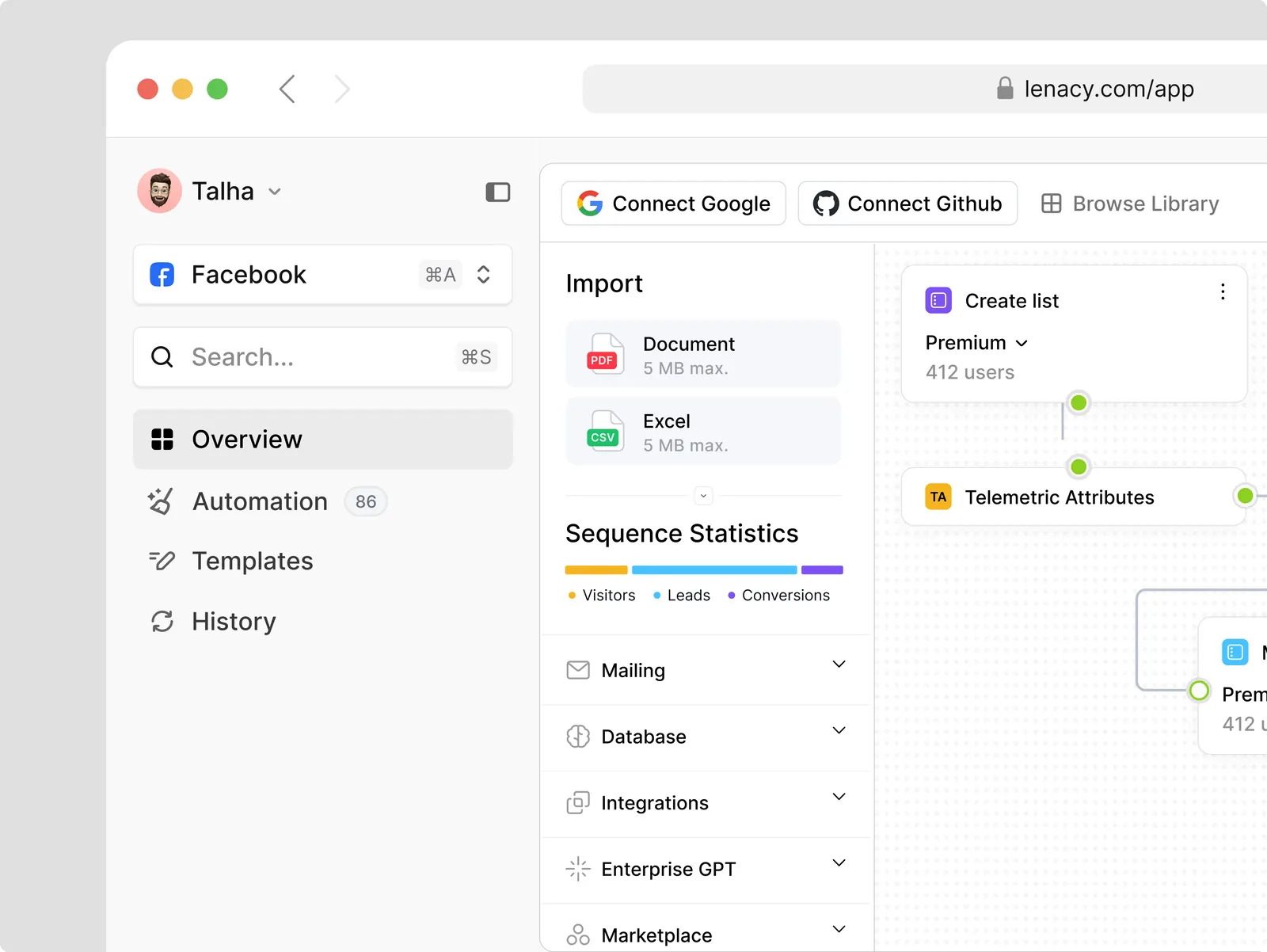Click the yellow Visitors bar segment
The height and width of the screenshot is (952, 1267).
click(596, 570)
